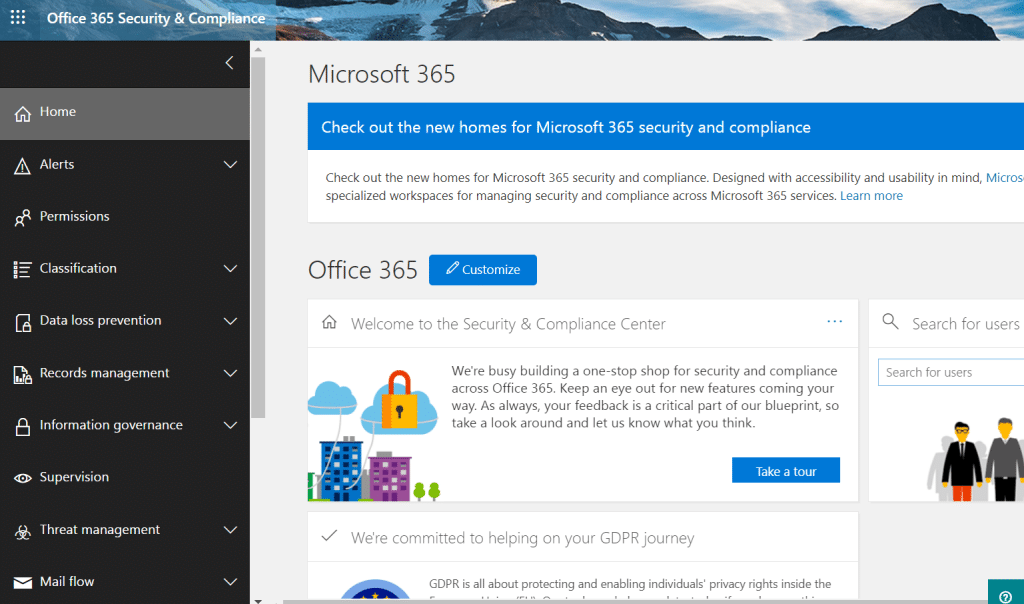The width and height of the screenshot is (1024, 604).
Task: Click the Alerts warning triangle icon
Action: coord(22,166)
